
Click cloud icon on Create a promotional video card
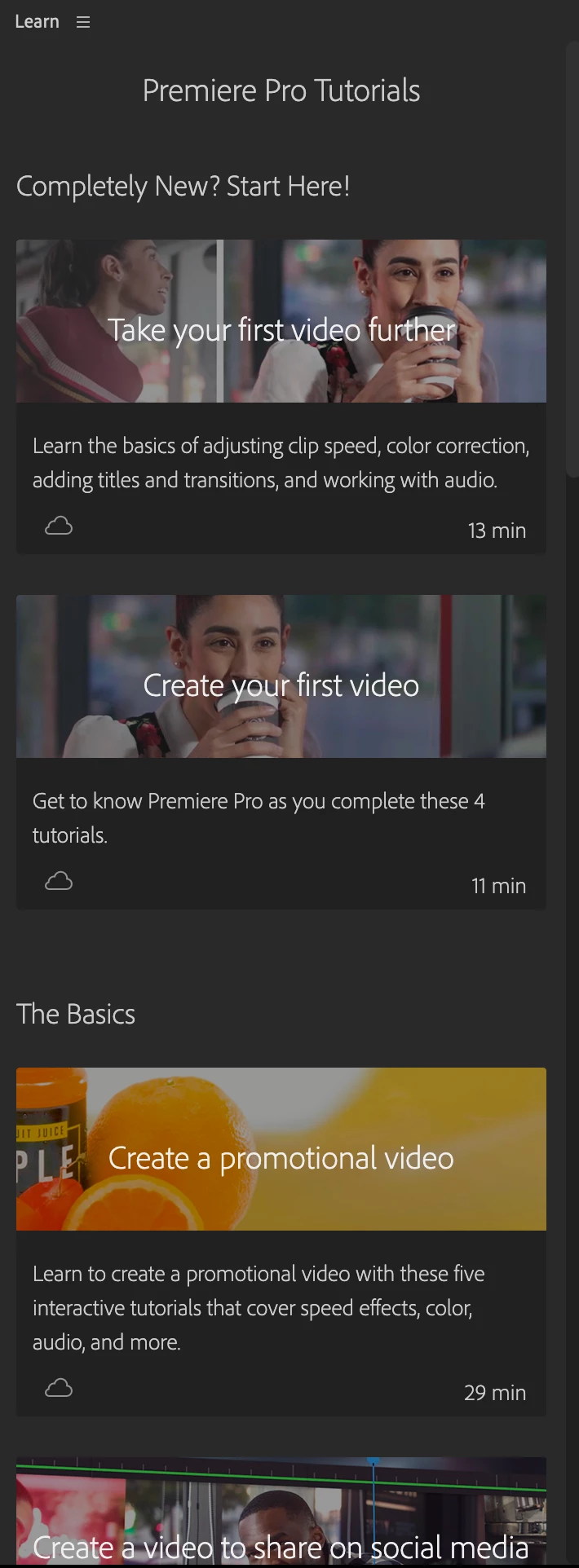pos(59,1388)
